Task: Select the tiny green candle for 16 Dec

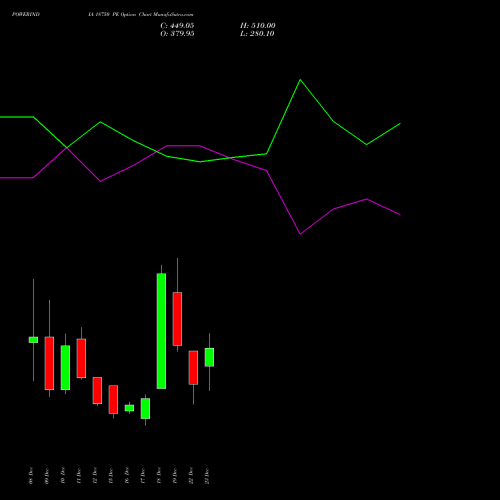Action: (129, 408)
